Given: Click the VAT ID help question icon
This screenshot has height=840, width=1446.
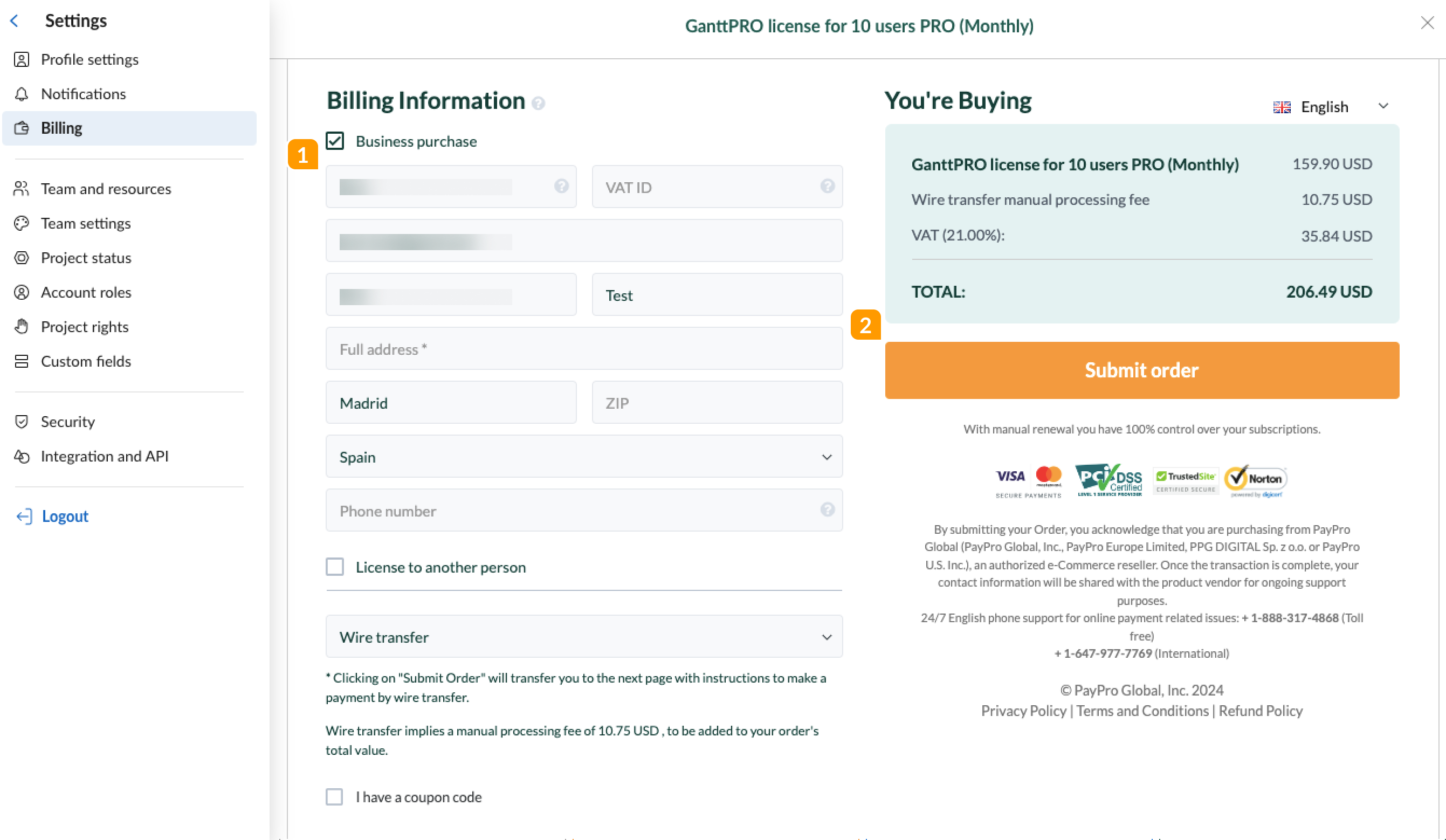Looking at the screenshot, I should click(x=827, y=186).
